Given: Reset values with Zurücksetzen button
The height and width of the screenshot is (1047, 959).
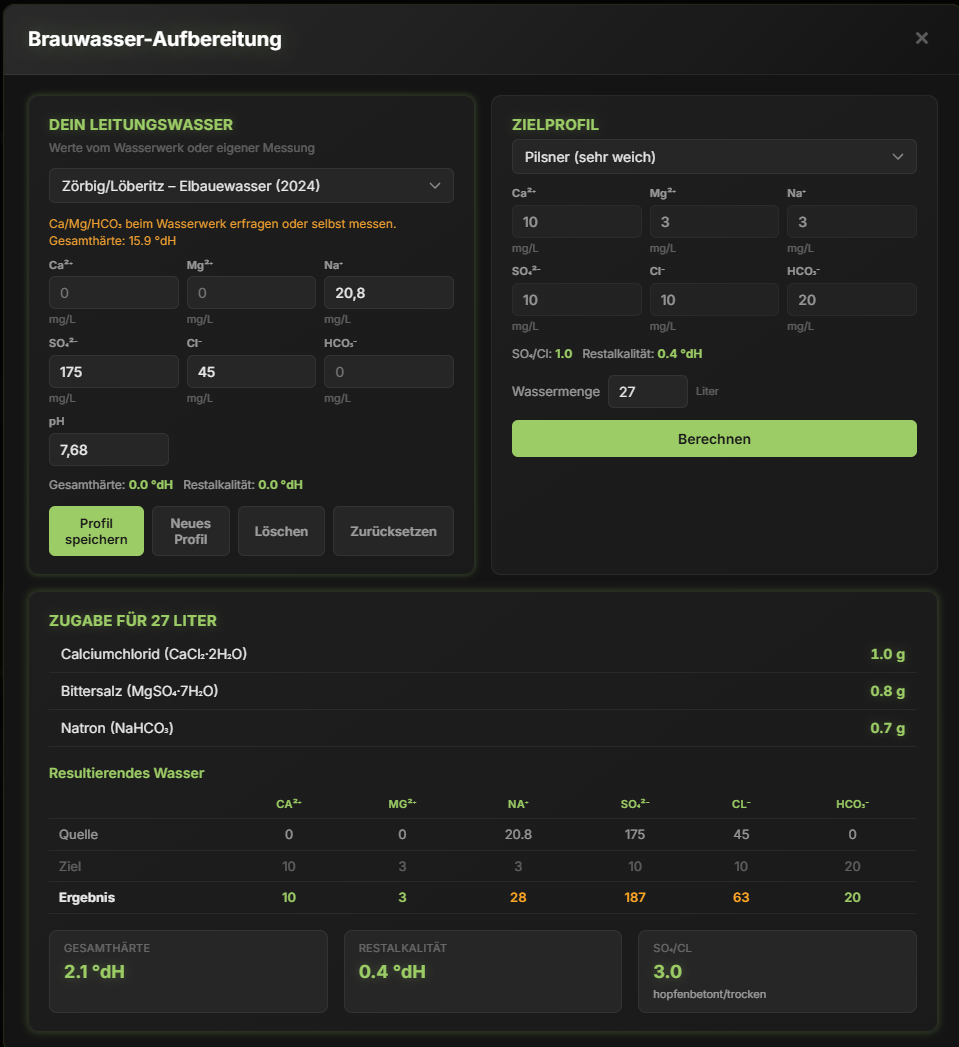Looking at the screenshot, I should coord(393,531).
